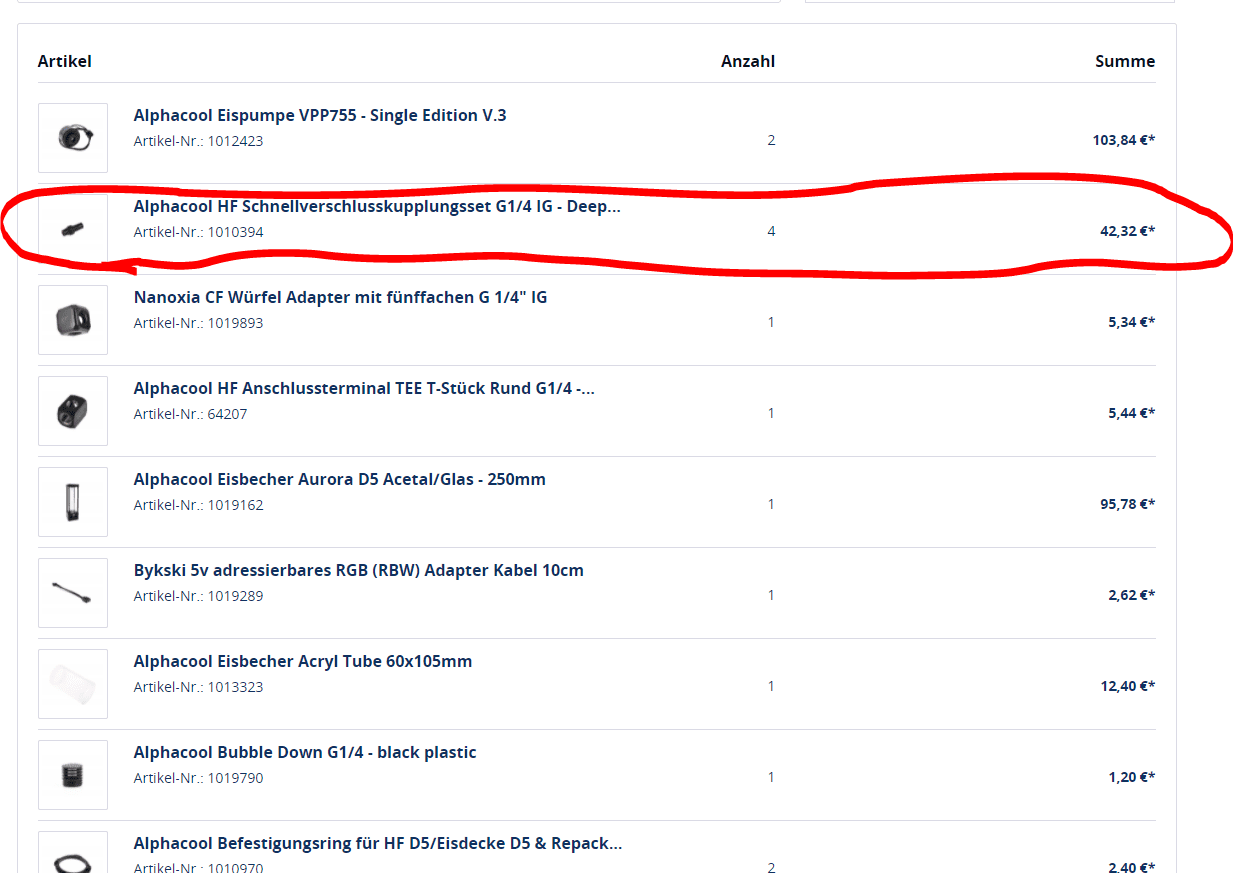Select article number 1019893 text
Image resolution: width=1233 pixels, height=873 pixels.
[x=199, y=323]
